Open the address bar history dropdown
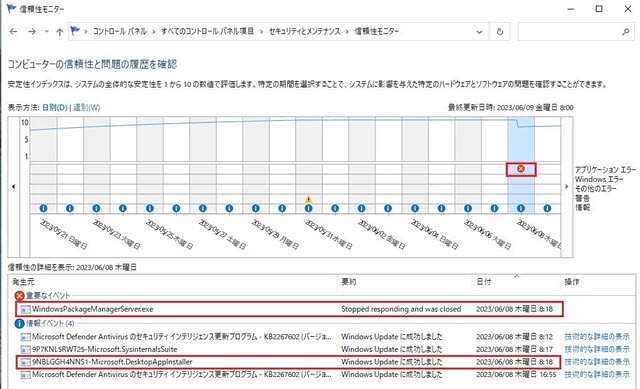This screenshot has height=389, width=640. tap(479, 32)
